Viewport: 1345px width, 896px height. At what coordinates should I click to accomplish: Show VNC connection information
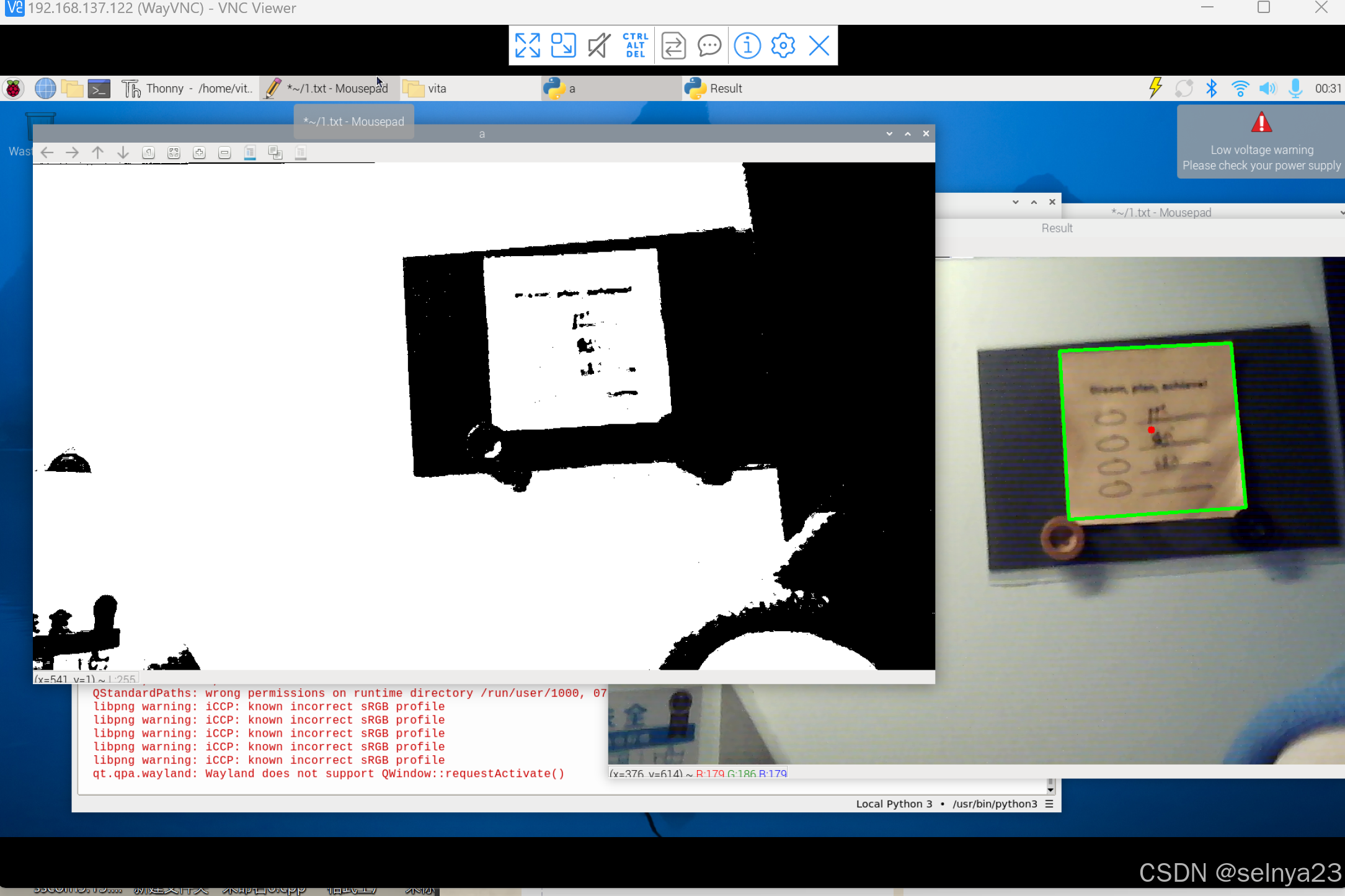point(747,45)
